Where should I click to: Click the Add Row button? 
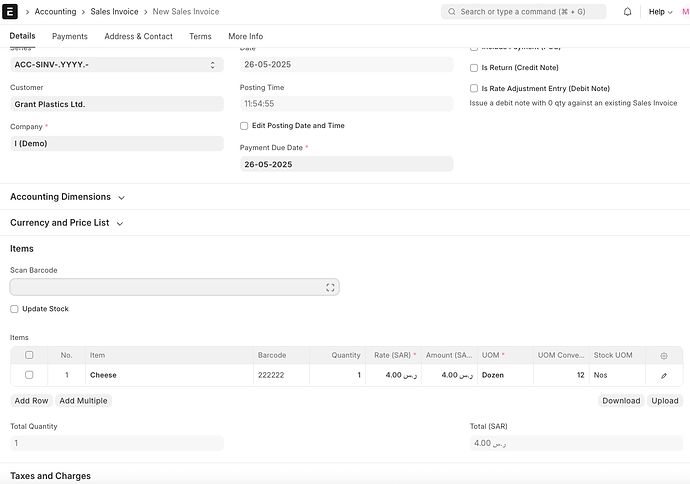click(x=31, y=401)
